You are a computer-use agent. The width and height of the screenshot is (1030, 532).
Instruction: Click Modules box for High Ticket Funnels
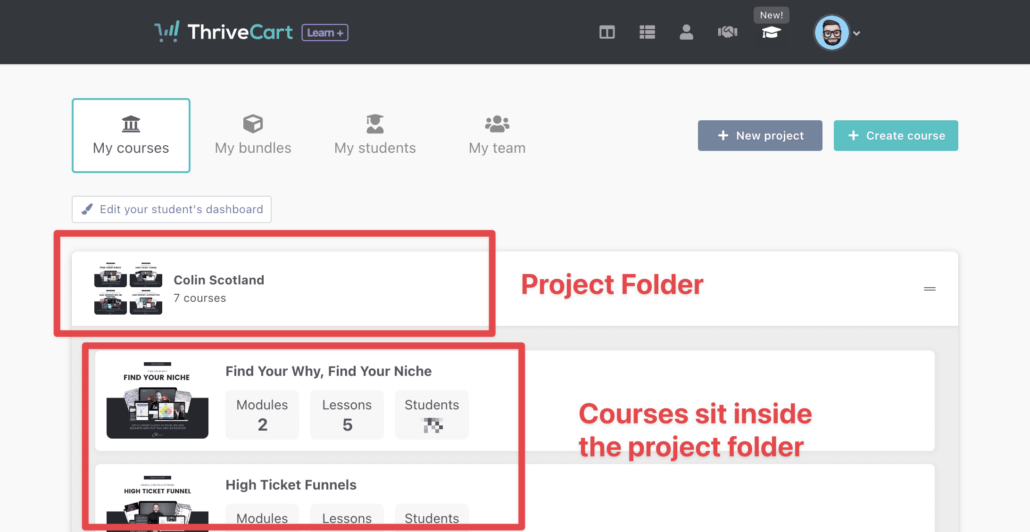[262, 518]
